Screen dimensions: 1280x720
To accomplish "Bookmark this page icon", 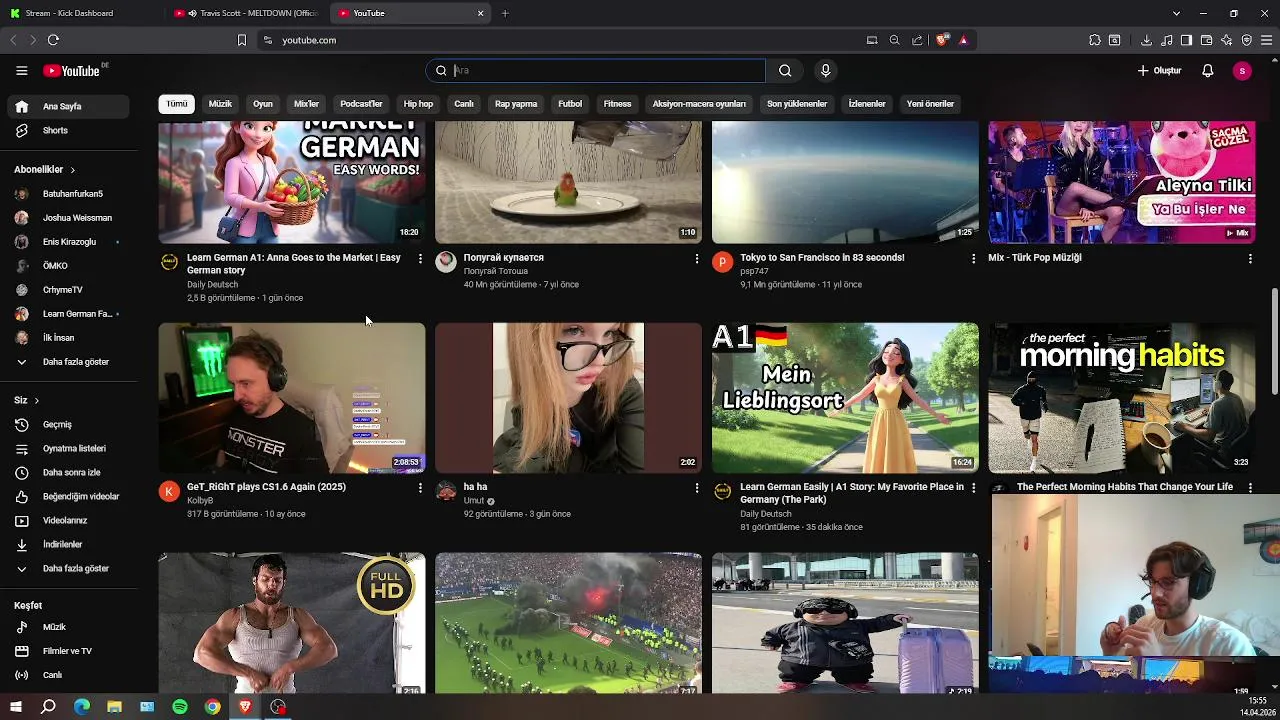I will 241,40.
